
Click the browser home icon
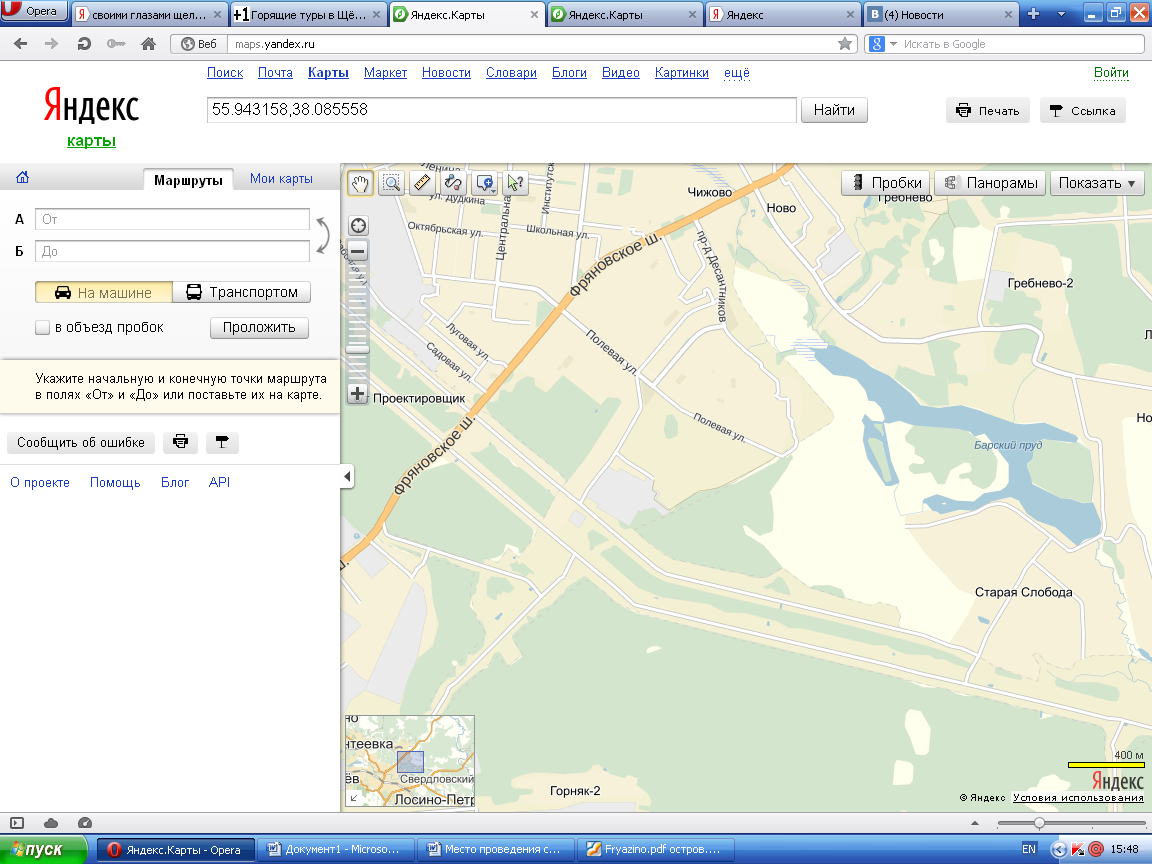[148, 44]
